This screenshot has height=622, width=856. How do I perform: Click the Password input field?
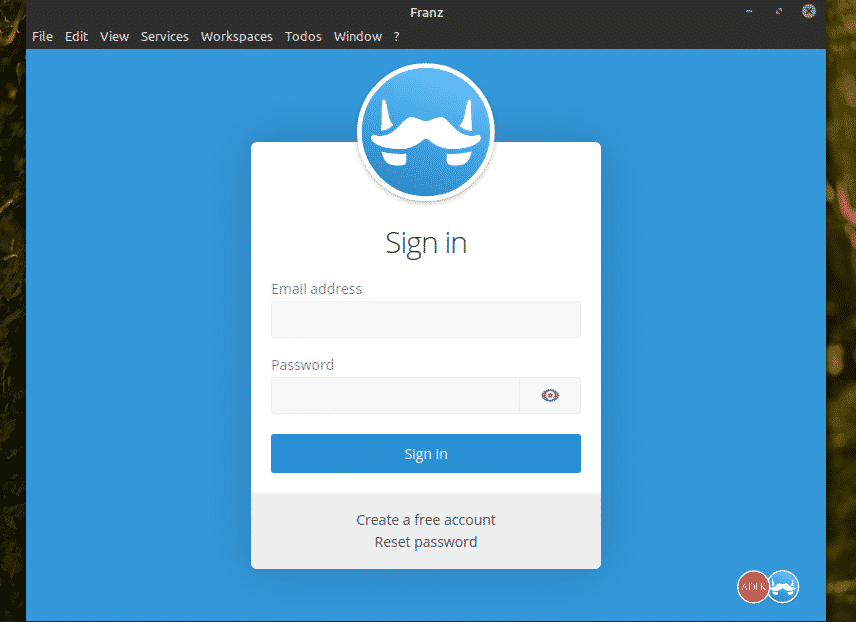point(395,395)
